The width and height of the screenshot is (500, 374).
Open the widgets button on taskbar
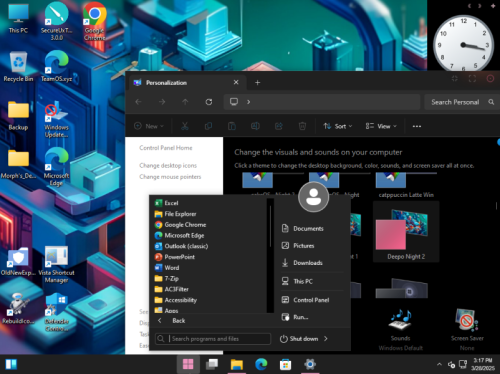(x=11, y=364)
